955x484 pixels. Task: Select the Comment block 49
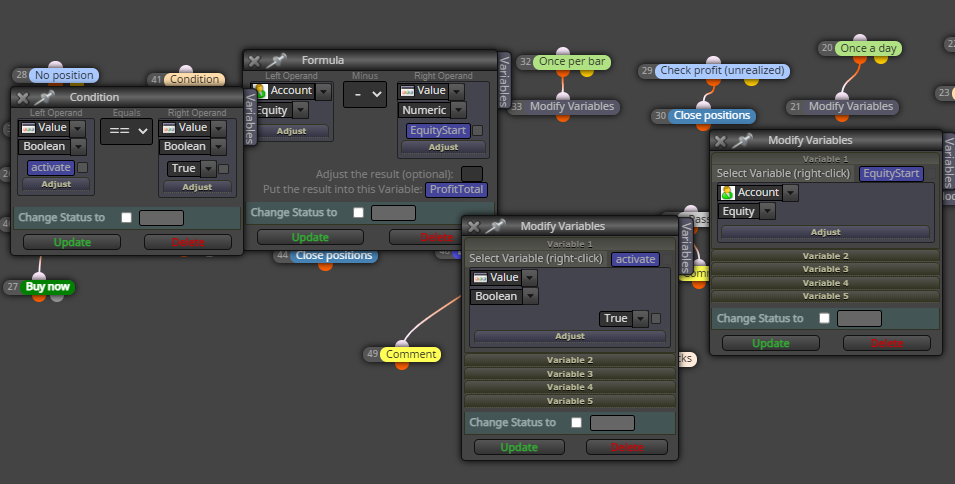point(411,354)
